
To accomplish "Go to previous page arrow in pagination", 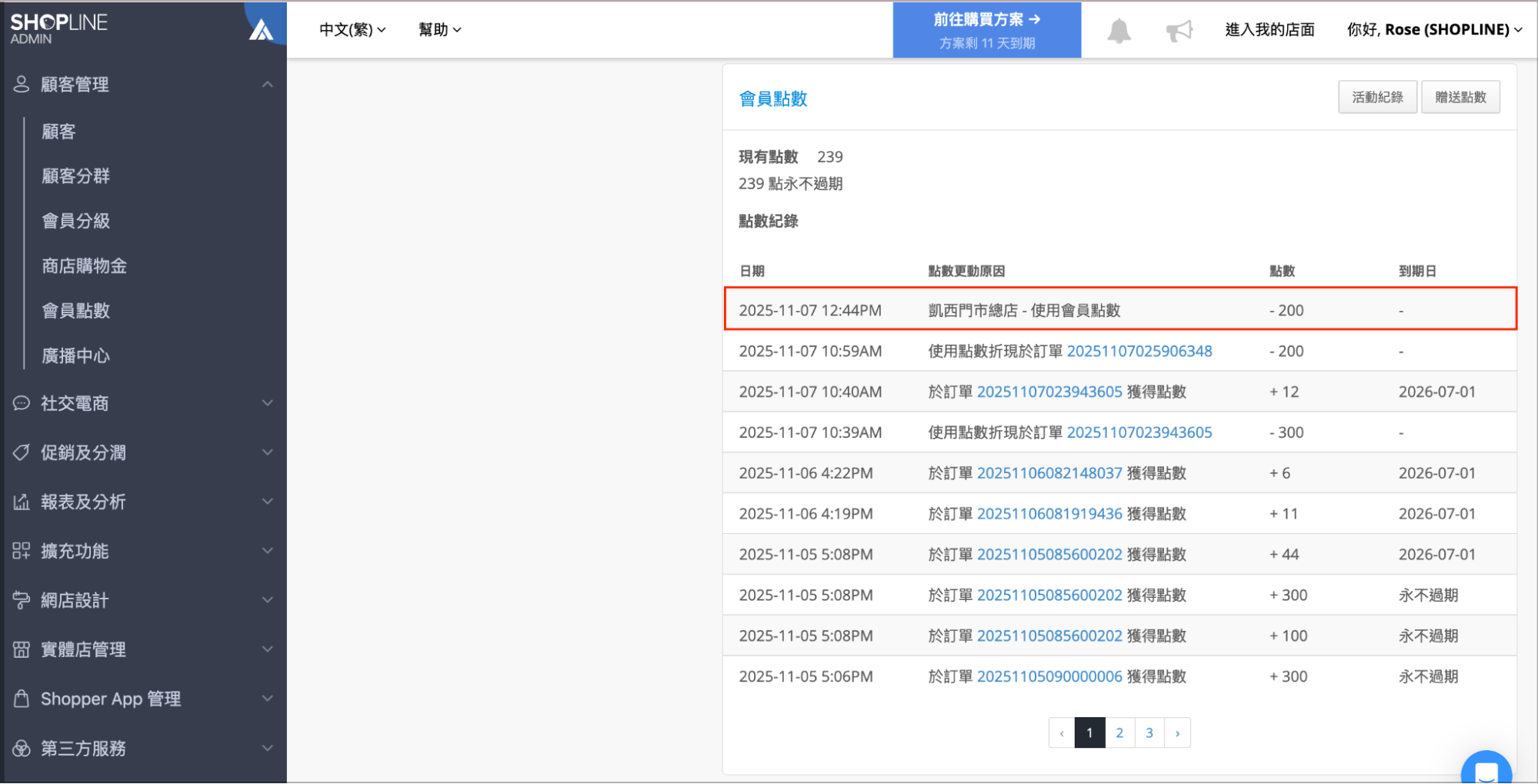I will click(1062, 733).
